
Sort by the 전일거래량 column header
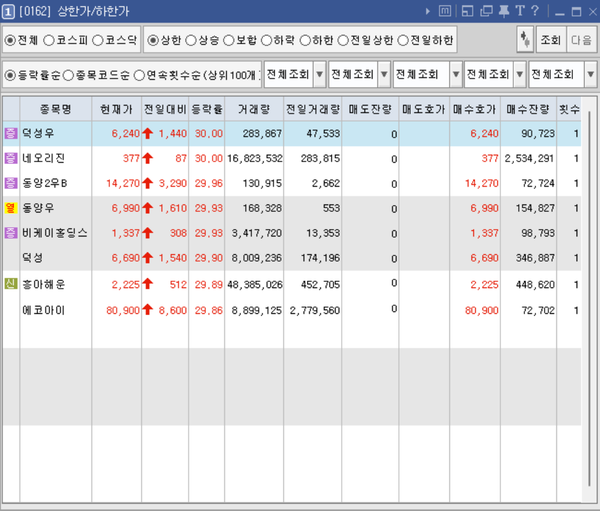[x=313, y=109]
